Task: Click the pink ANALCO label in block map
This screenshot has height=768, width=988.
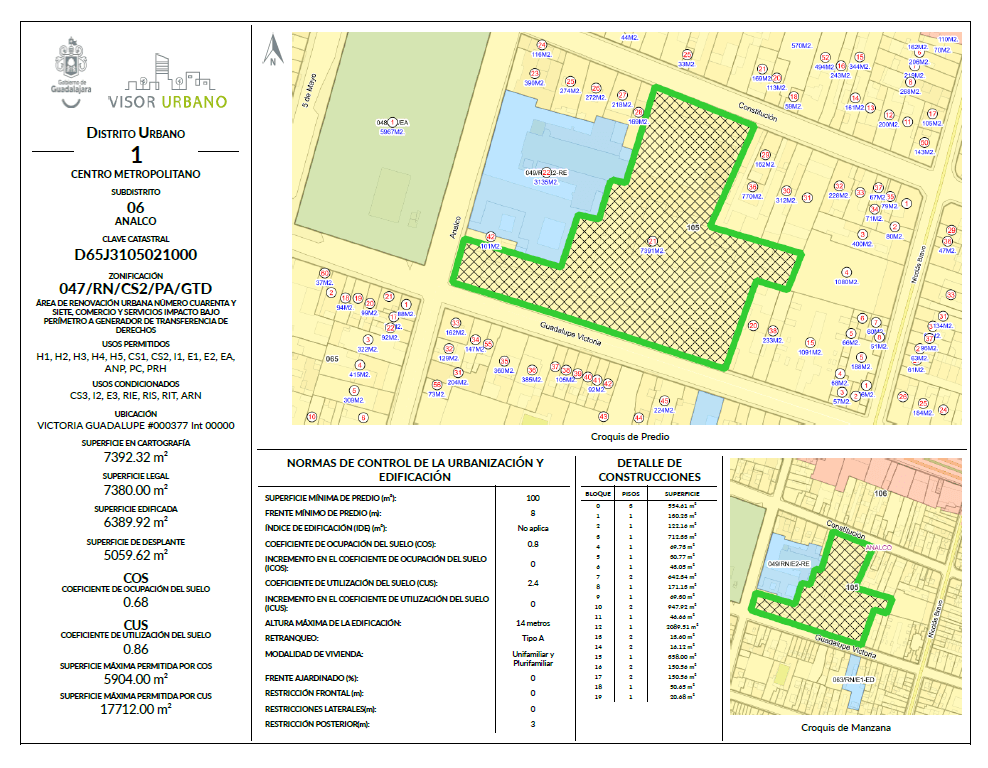Action: 877,548
